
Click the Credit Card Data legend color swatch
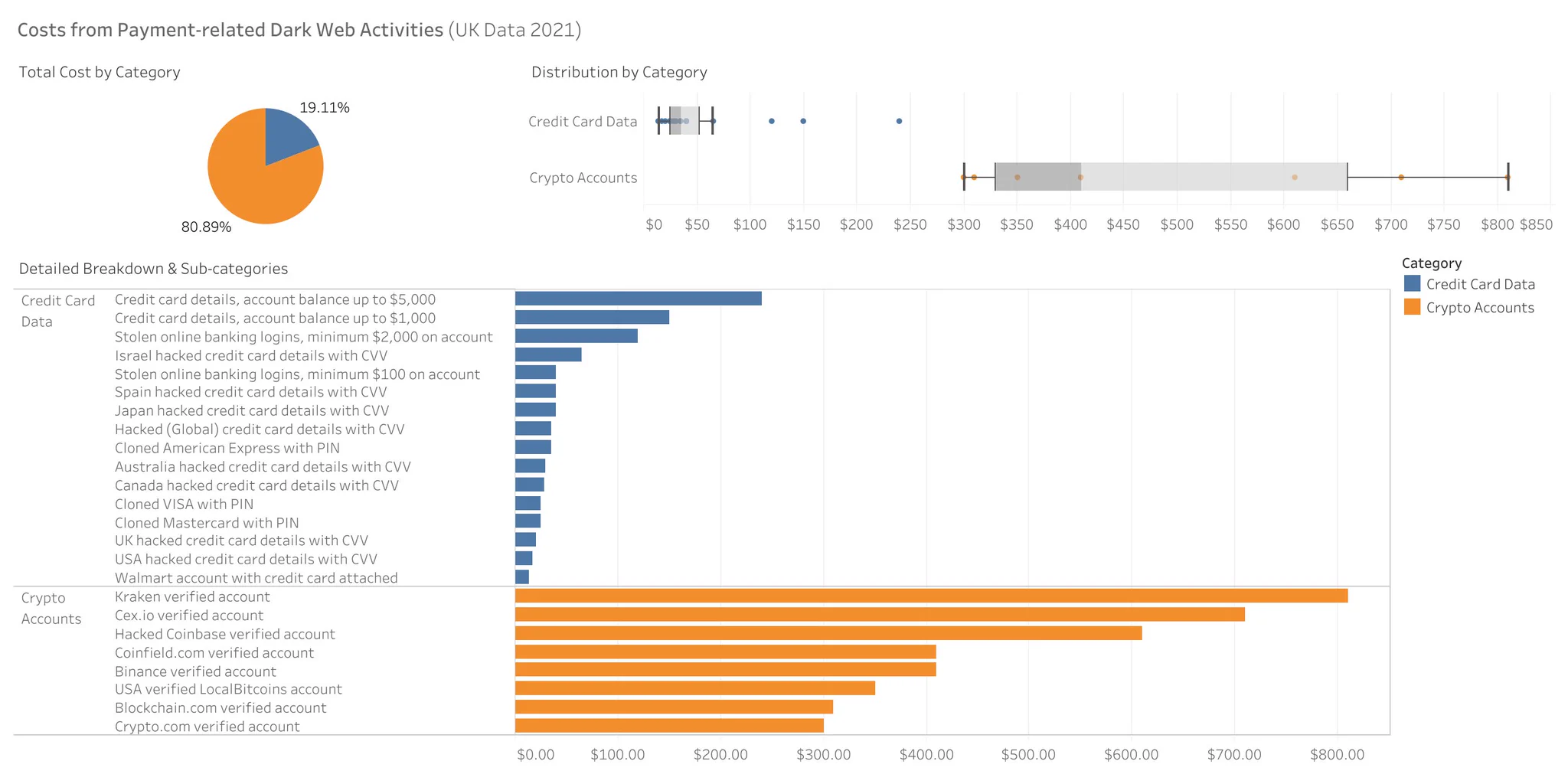(1412, 283)
